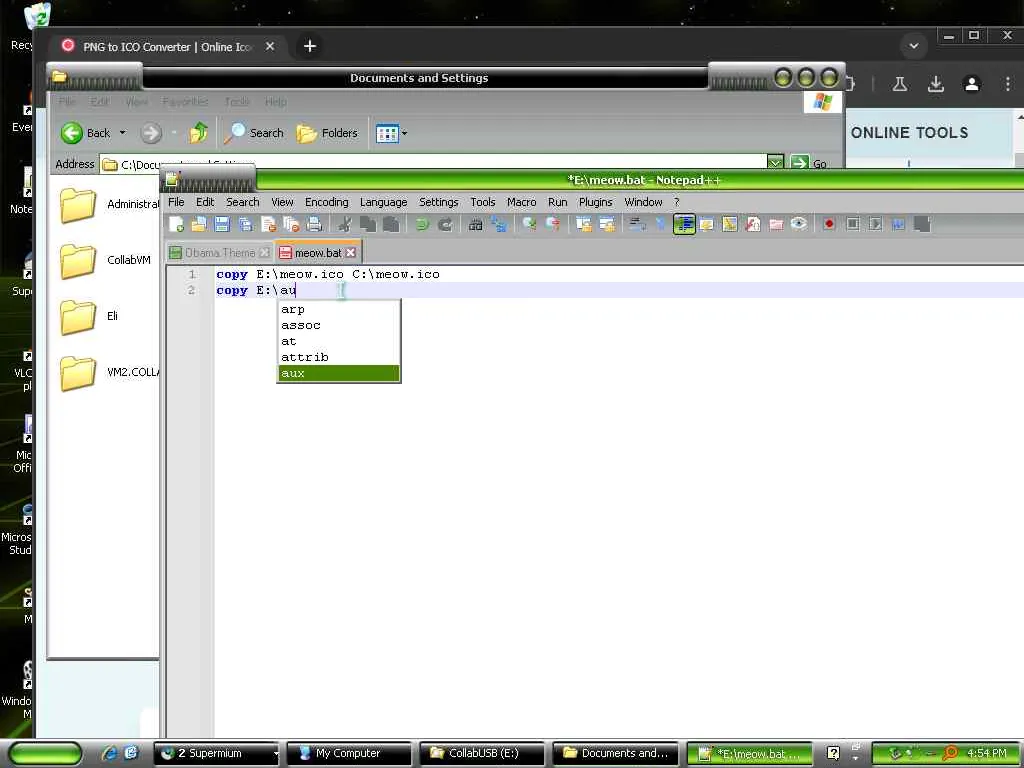1024x768 pixels.
Task: Toggle the Function List panel icon
Action: click(x=753, y=225)
